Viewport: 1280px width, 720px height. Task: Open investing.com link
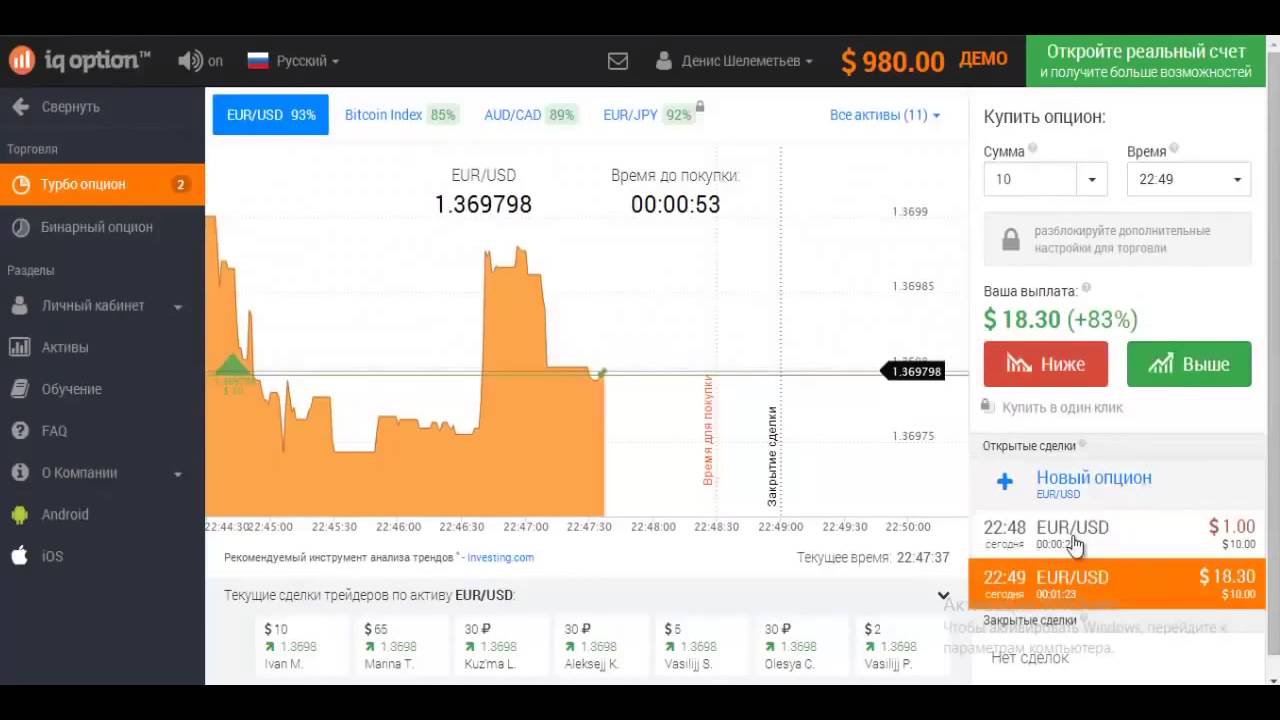point(501,558)
